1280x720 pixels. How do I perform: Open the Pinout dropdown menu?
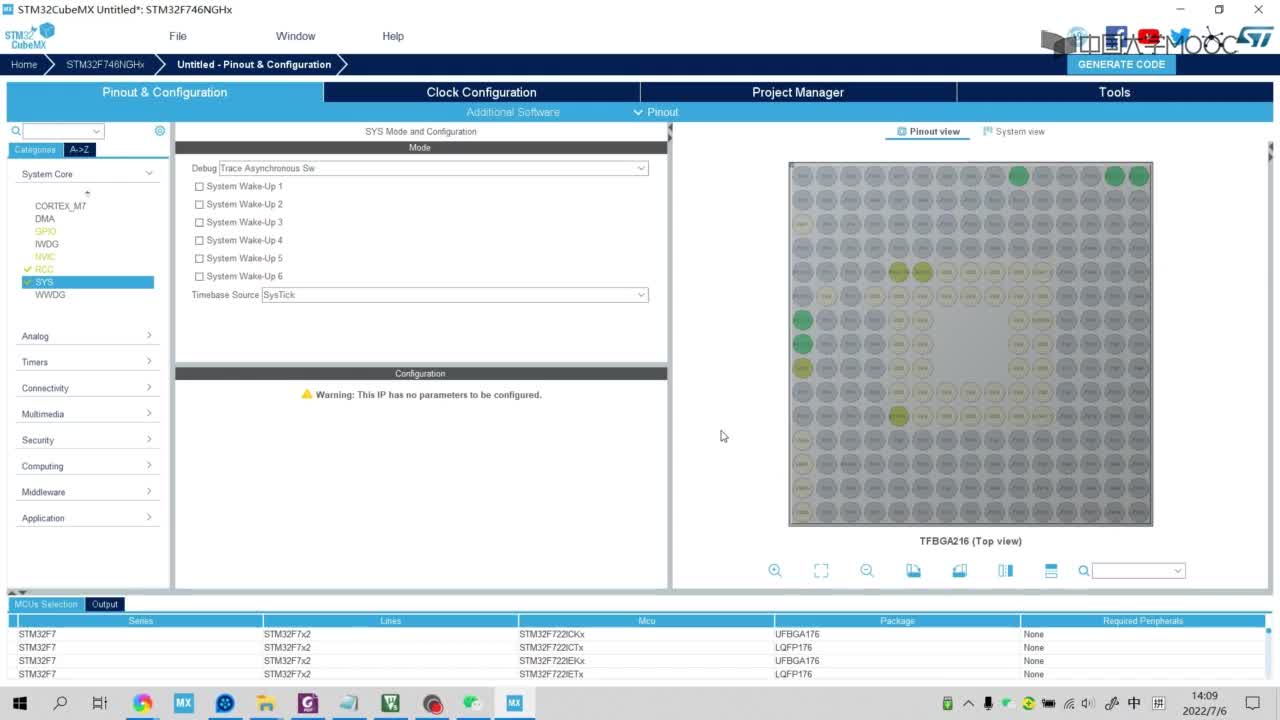click(x=656, y=112)
